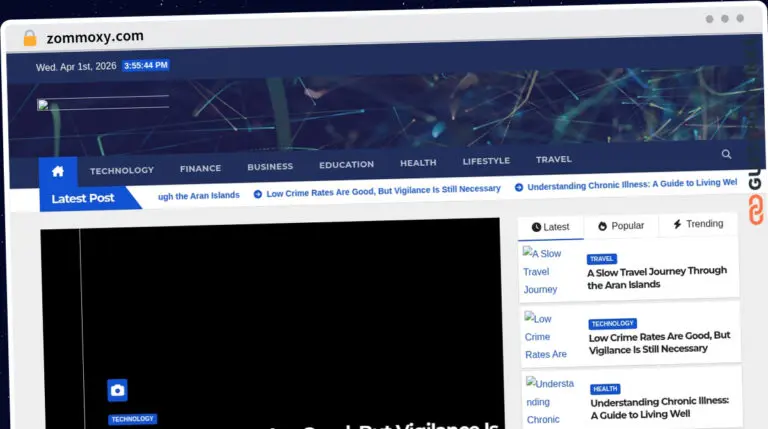
Task: Open the Finance menu item
Action: tap(200, 168)
